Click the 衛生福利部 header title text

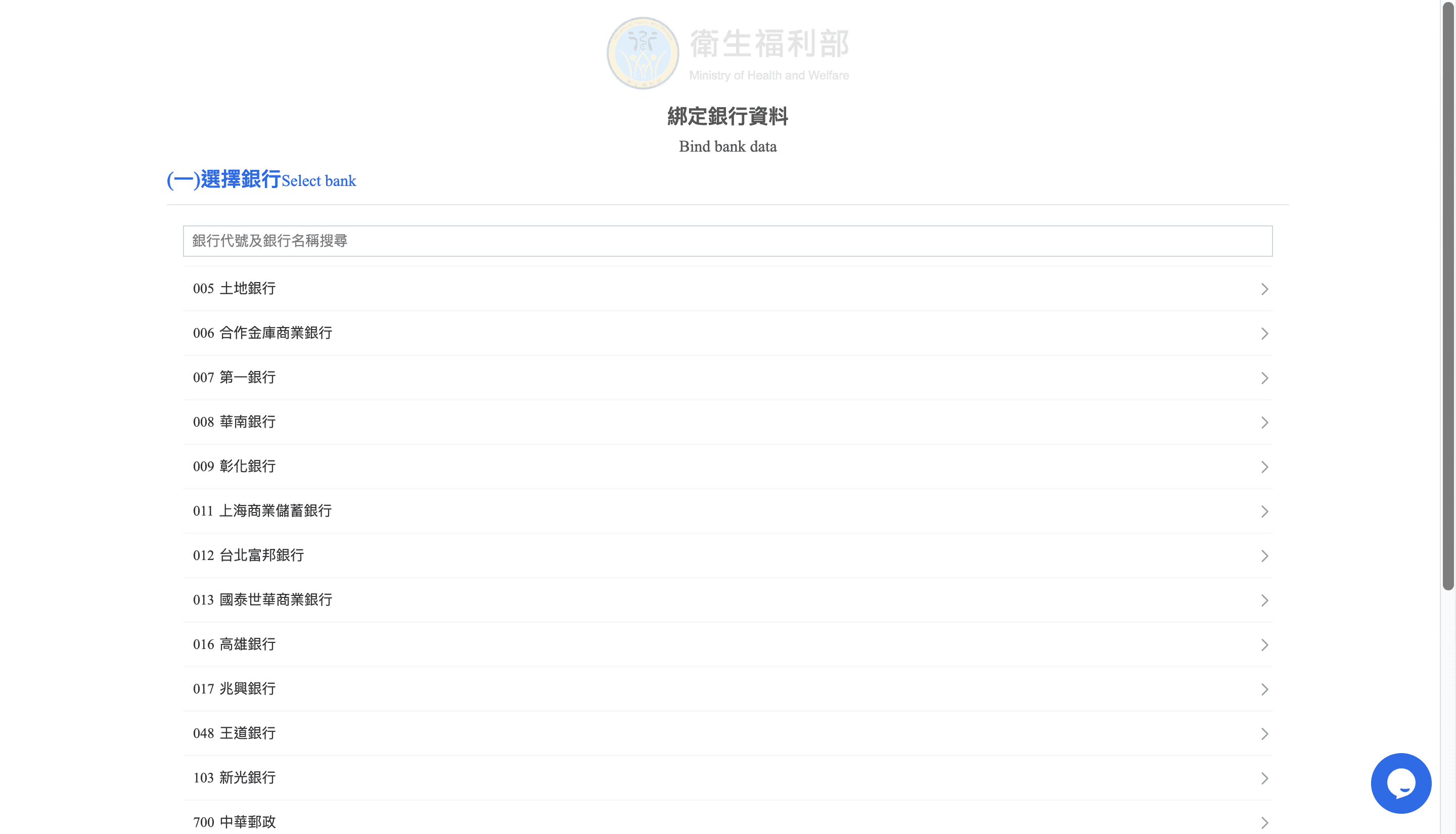point(769,44)
